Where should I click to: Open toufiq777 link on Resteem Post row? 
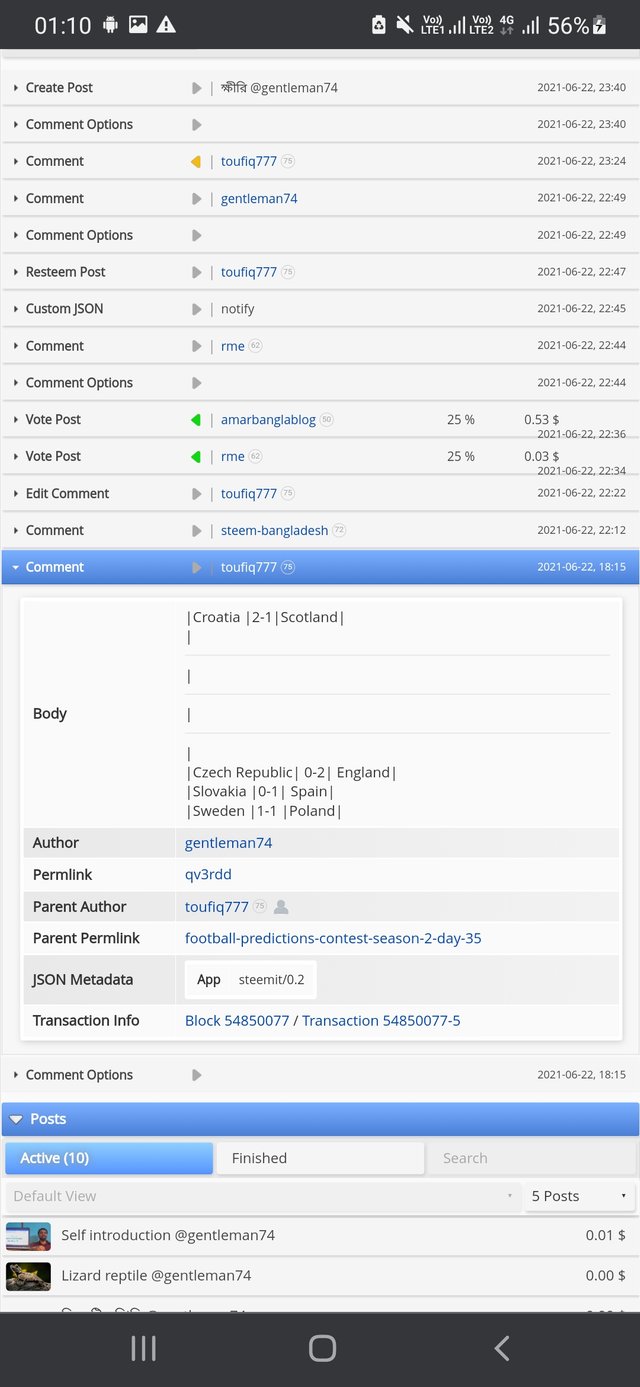pyautogui.click(x=249, y=272)
